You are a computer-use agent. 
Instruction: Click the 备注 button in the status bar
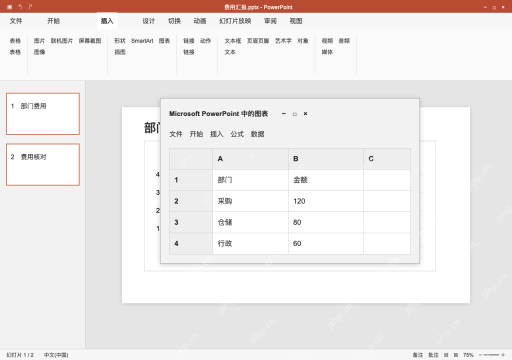tap(418, 355)
